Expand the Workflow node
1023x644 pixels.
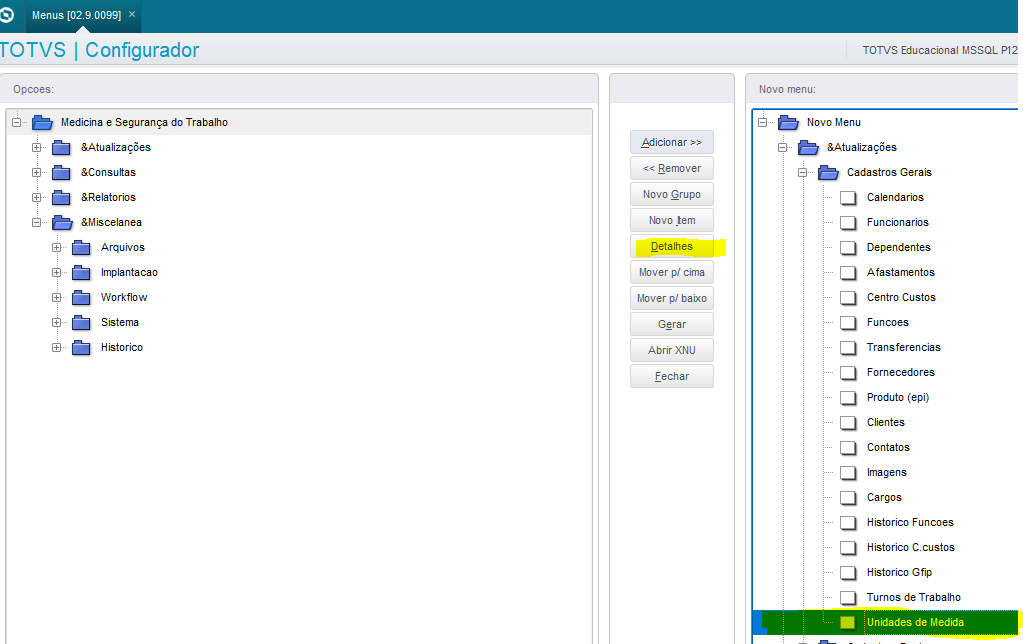57,298
